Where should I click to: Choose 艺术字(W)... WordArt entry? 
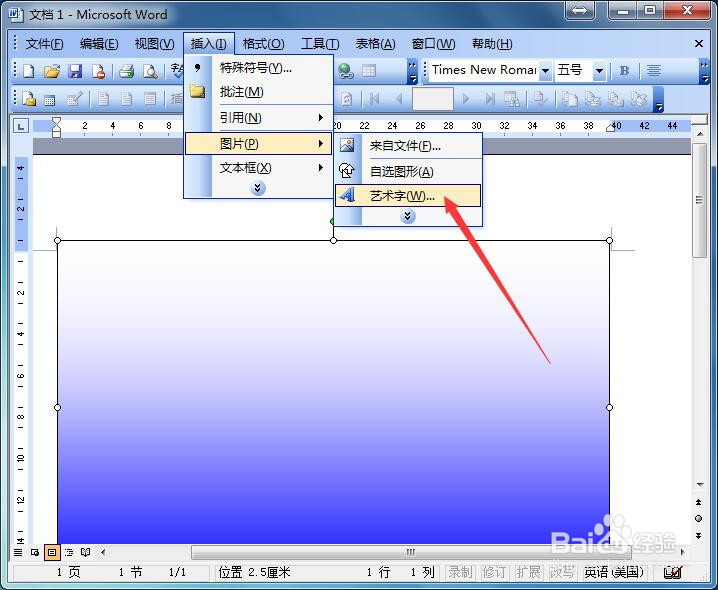(408, 196)
